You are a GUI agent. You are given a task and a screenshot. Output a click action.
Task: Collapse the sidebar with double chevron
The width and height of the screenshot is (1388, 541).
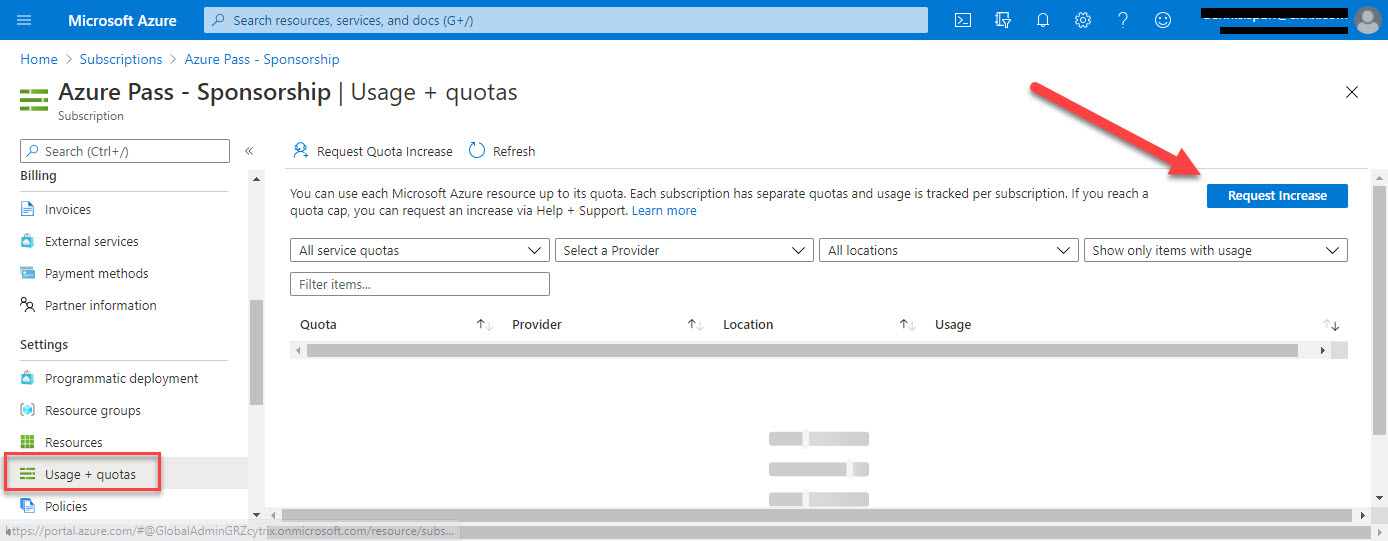point(249,151)
